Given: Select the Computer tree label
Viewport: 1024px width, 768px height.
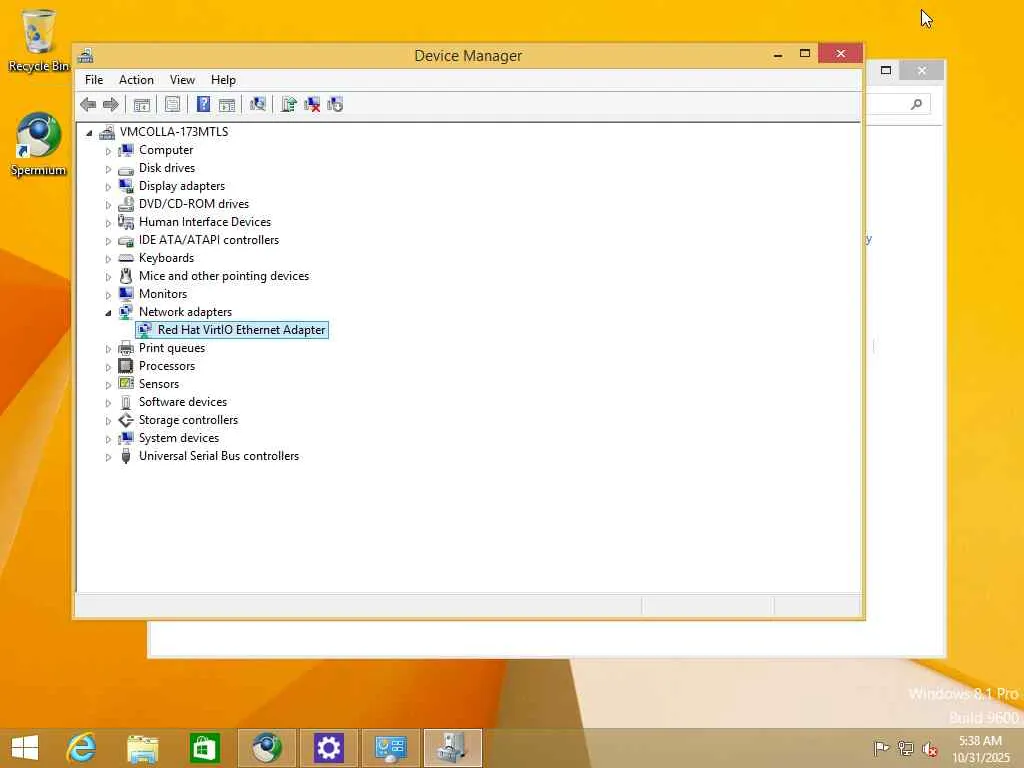Looking at the screenshot, I should pos(166,150).
